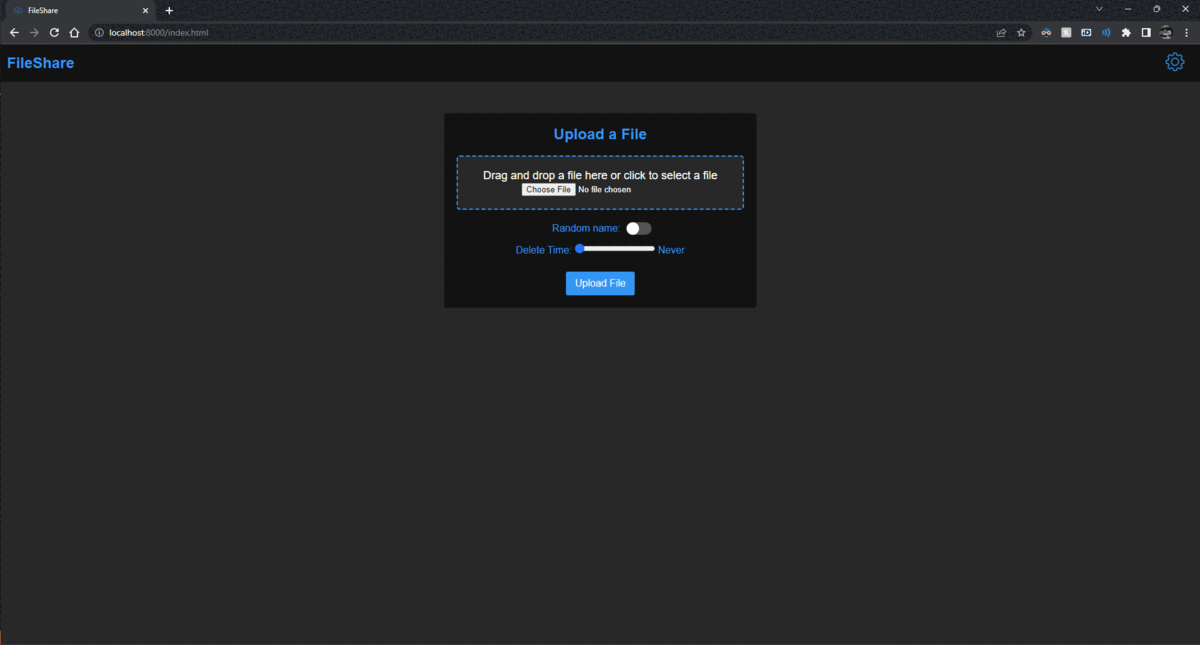Click the share icon in the address bar

1001,32
